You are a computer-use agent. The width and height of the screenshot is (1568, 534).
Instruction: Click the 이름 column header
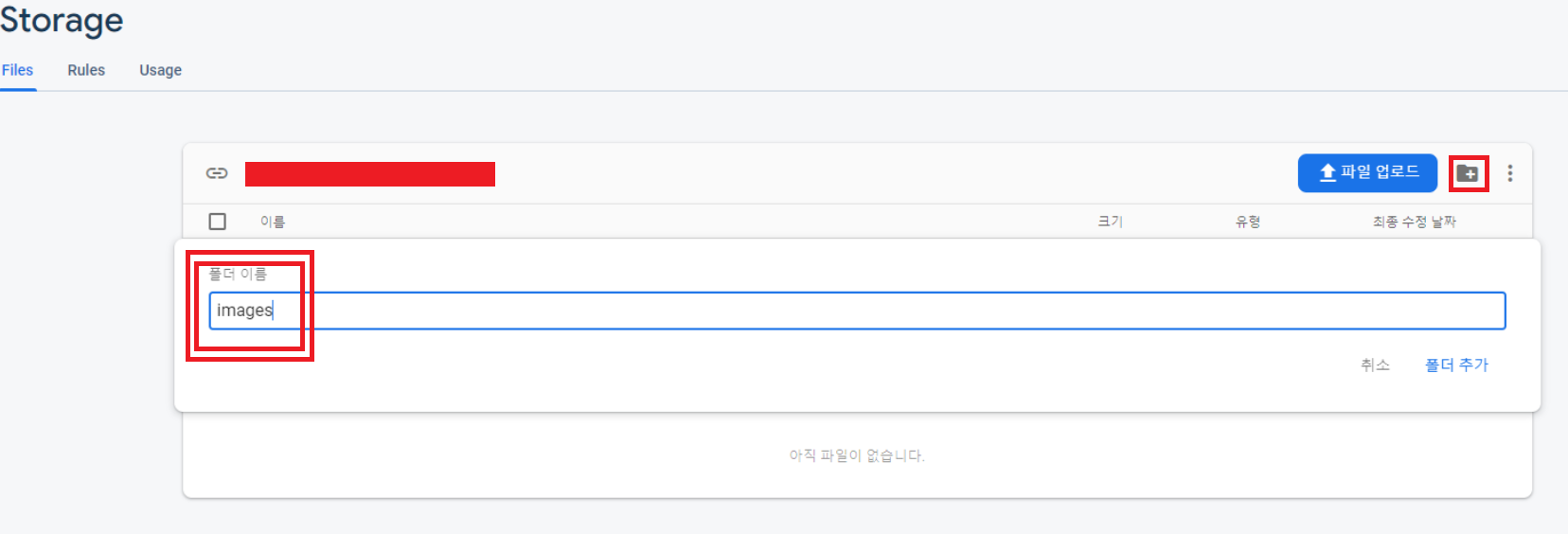(x=273, y=222)
